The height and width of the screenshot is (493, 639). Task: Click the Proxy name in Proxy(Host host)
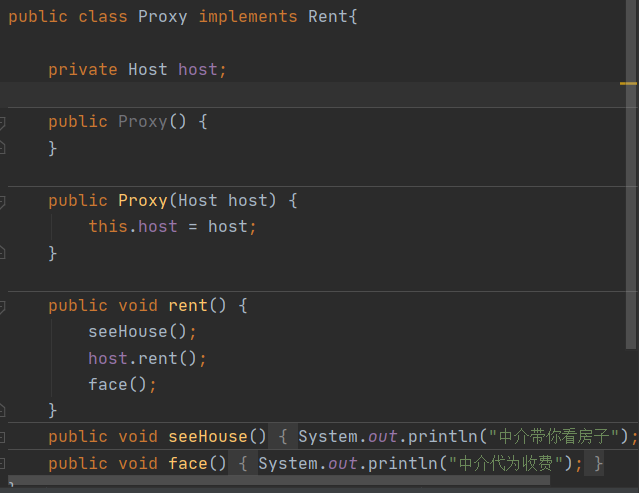point(143,201)
